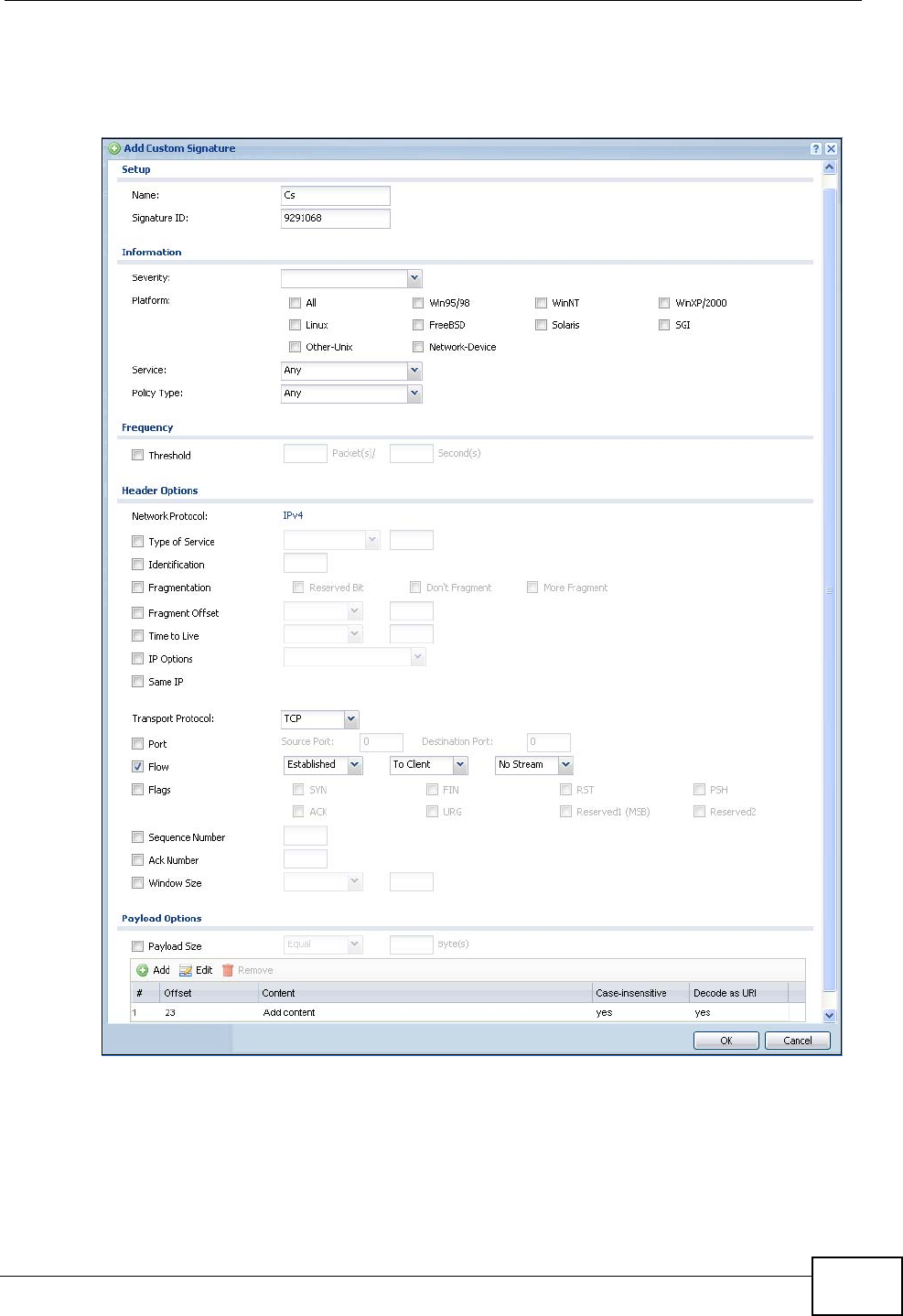Click the Add content icon
The width and height of the screenshot is (903, 1316).
point(143,970)
